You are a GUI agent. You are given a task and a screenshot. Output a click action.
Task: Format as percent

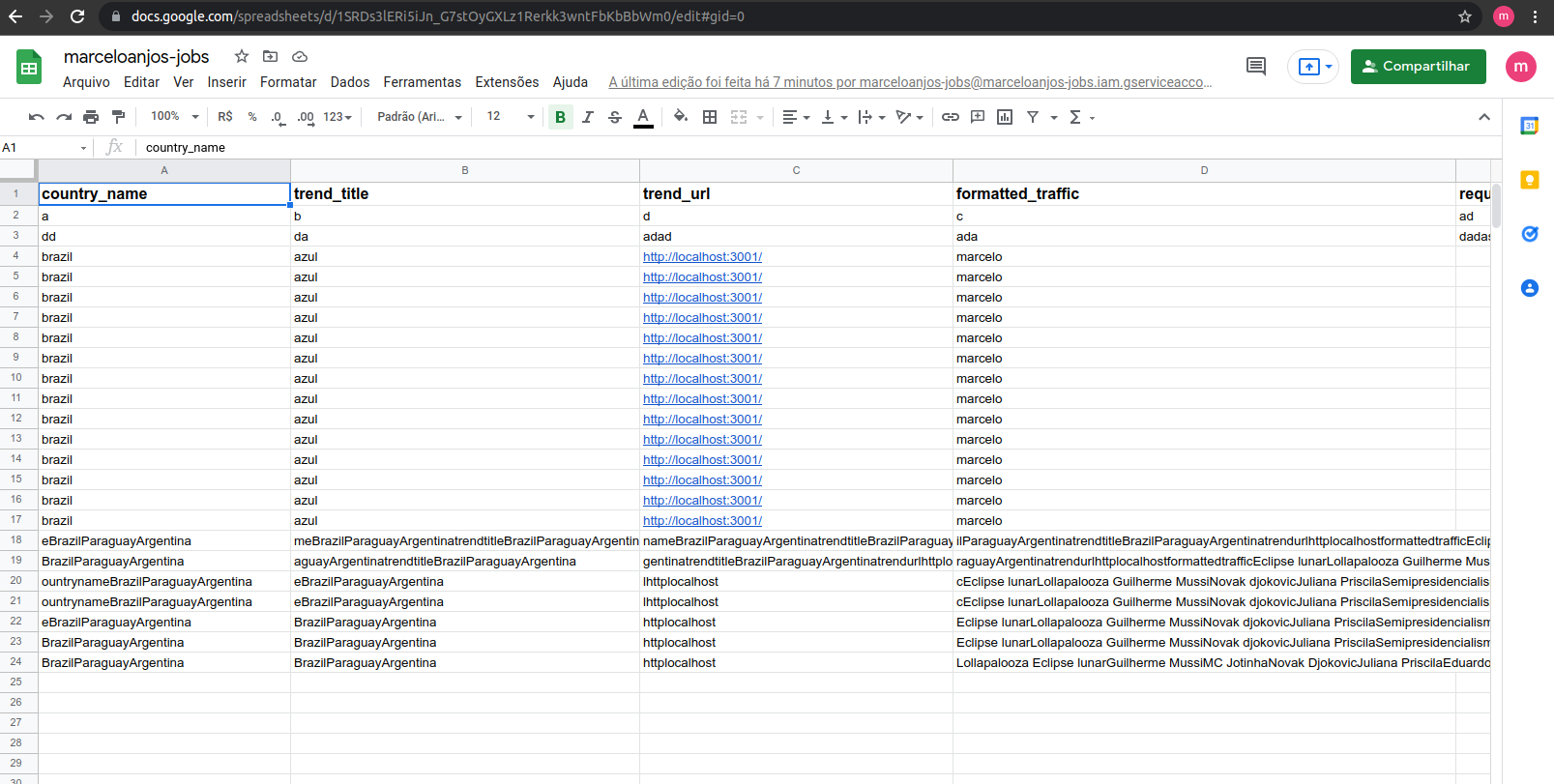pyautogui.click(x=252, y=117)
